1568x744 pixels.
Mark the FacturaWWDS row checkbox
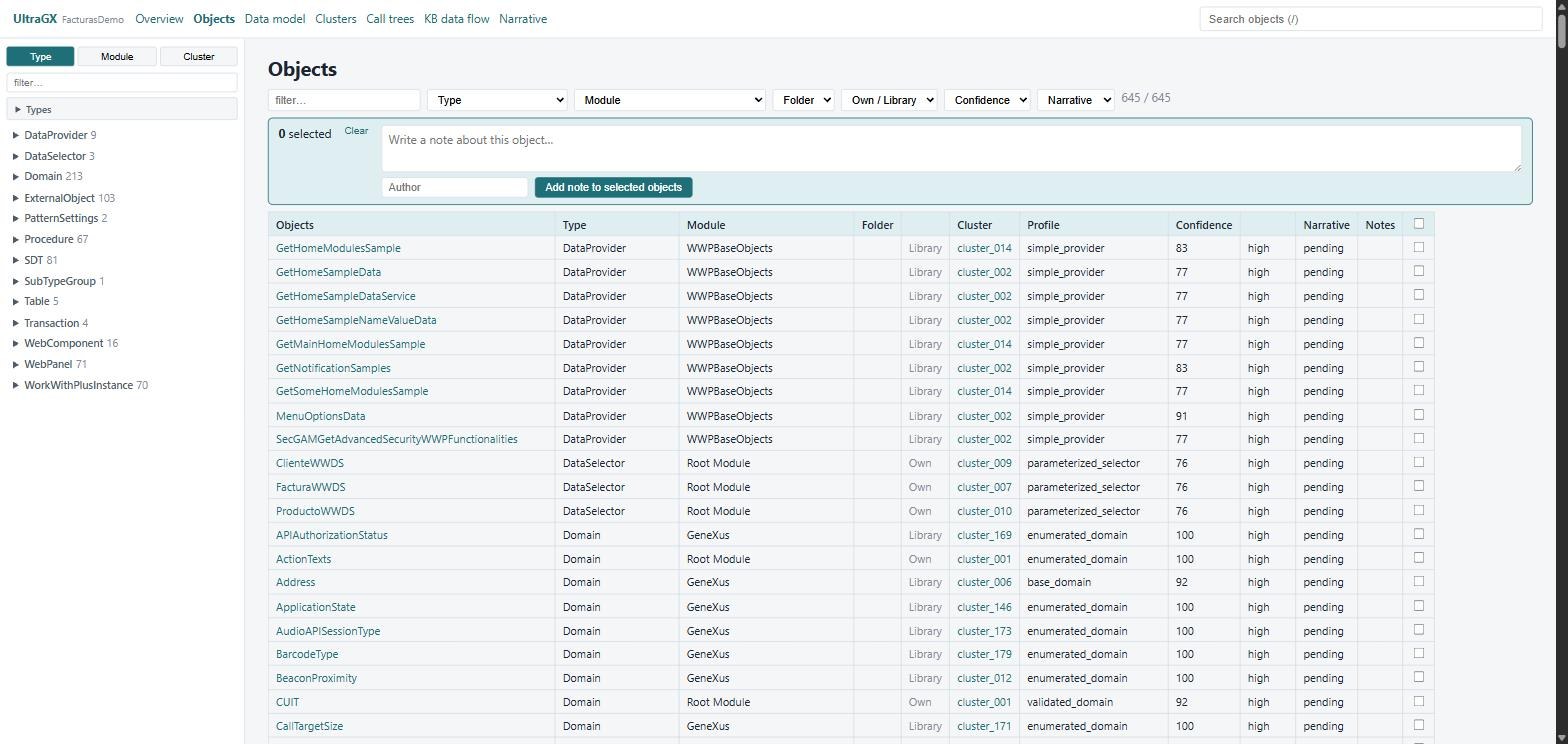(1418, 487)
